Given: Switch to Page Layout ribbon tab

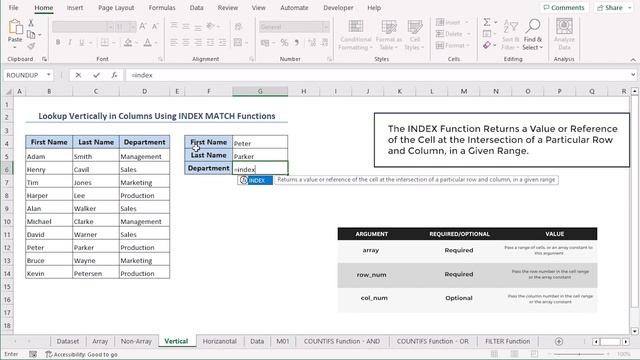Looking at the screenshot, I should (116, 8).
